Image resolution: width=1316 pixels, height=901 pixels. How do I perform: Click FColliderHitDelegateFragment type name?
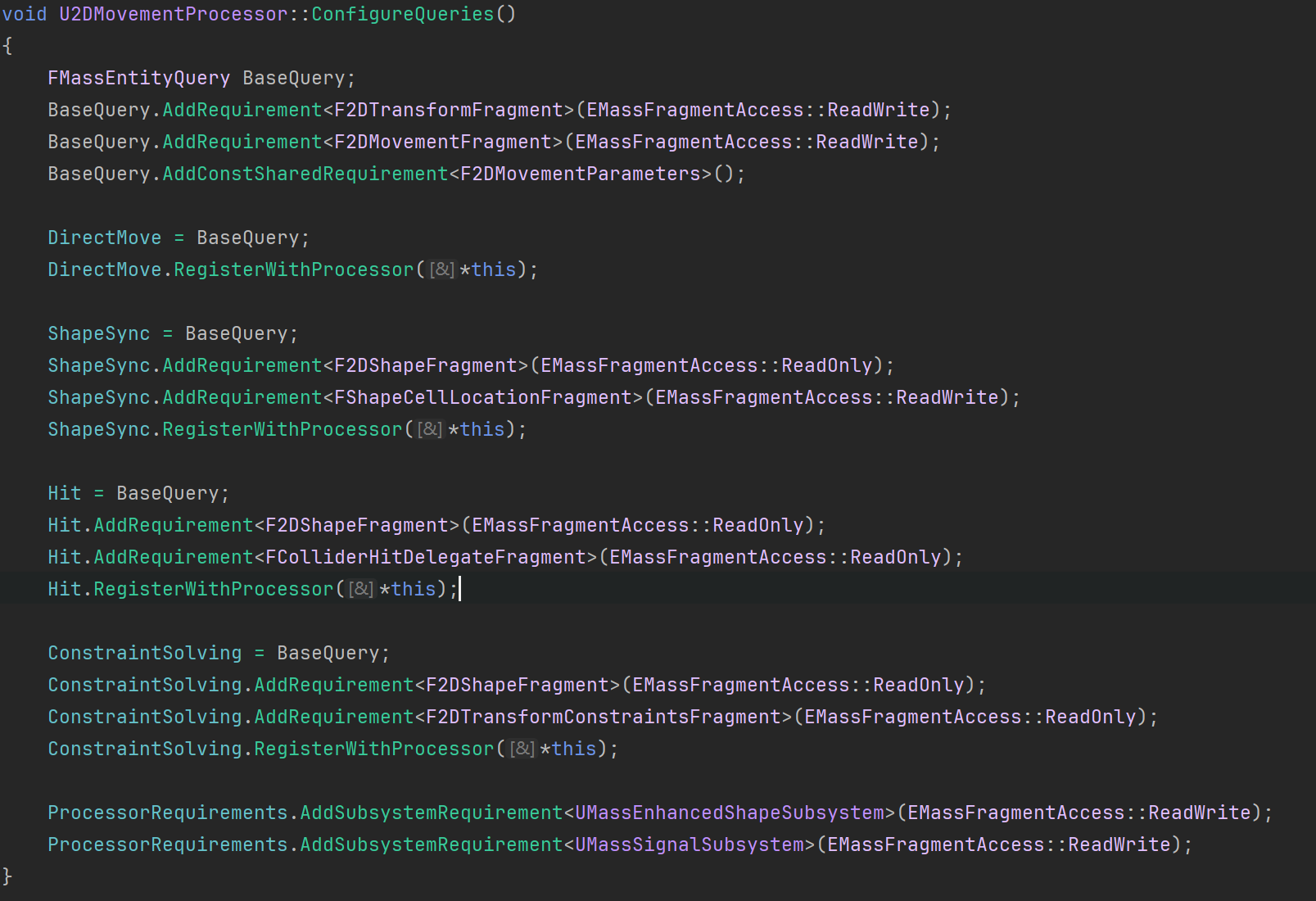pos(426,557)
